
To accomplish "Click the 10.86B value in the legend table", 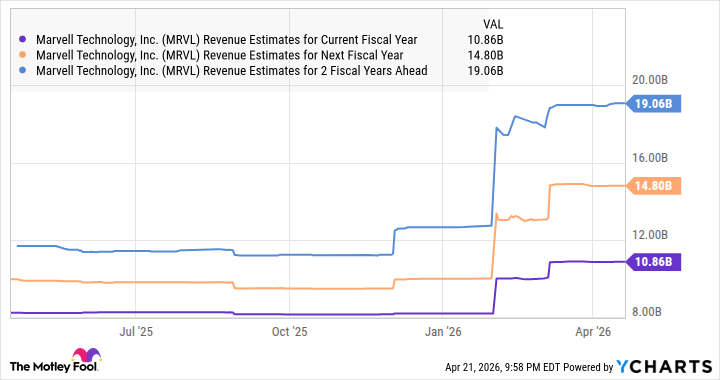I will [x=485, y=40].
